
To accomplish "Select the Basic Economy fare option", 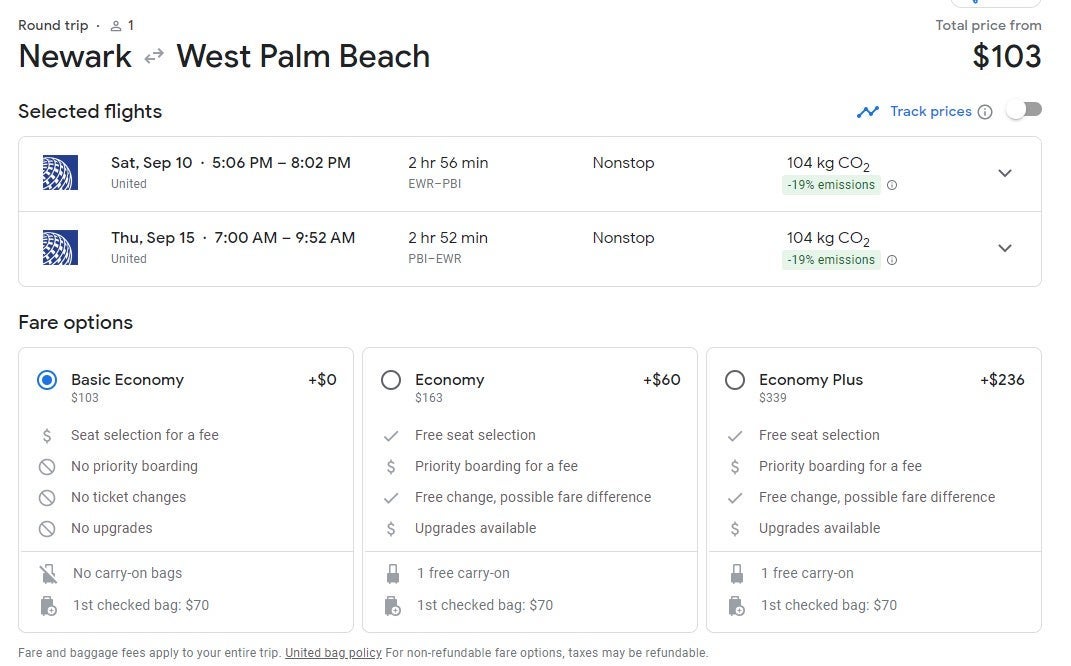I will tap(47, 380).
